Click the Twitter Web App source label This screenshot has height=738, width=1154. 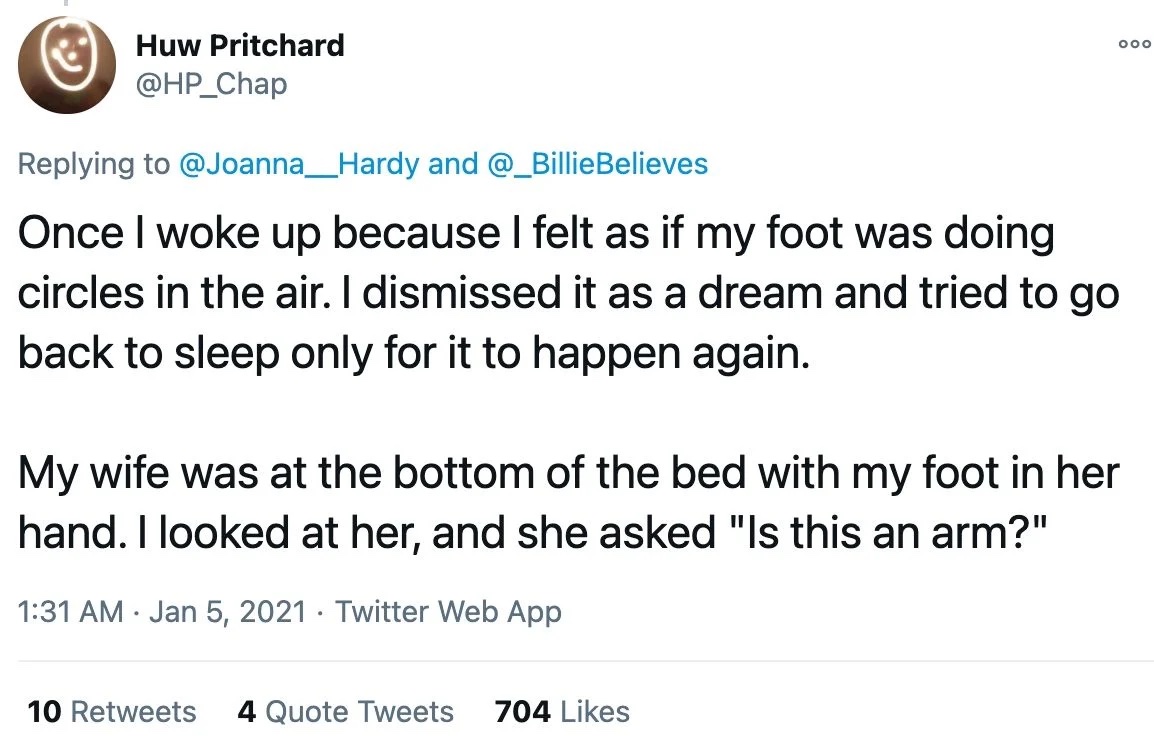click(448, 611)
